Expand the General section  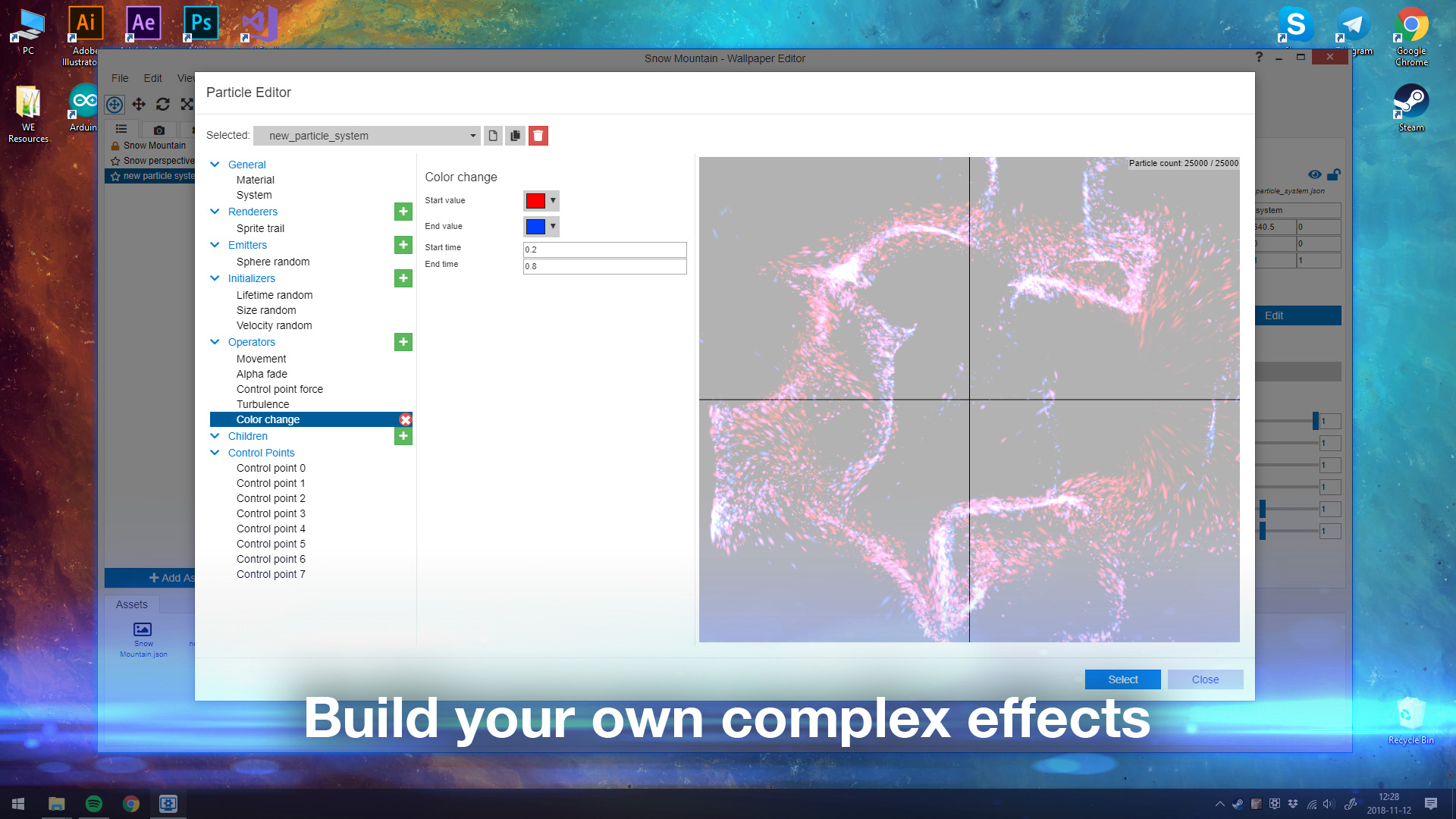[x=215, y=164]
